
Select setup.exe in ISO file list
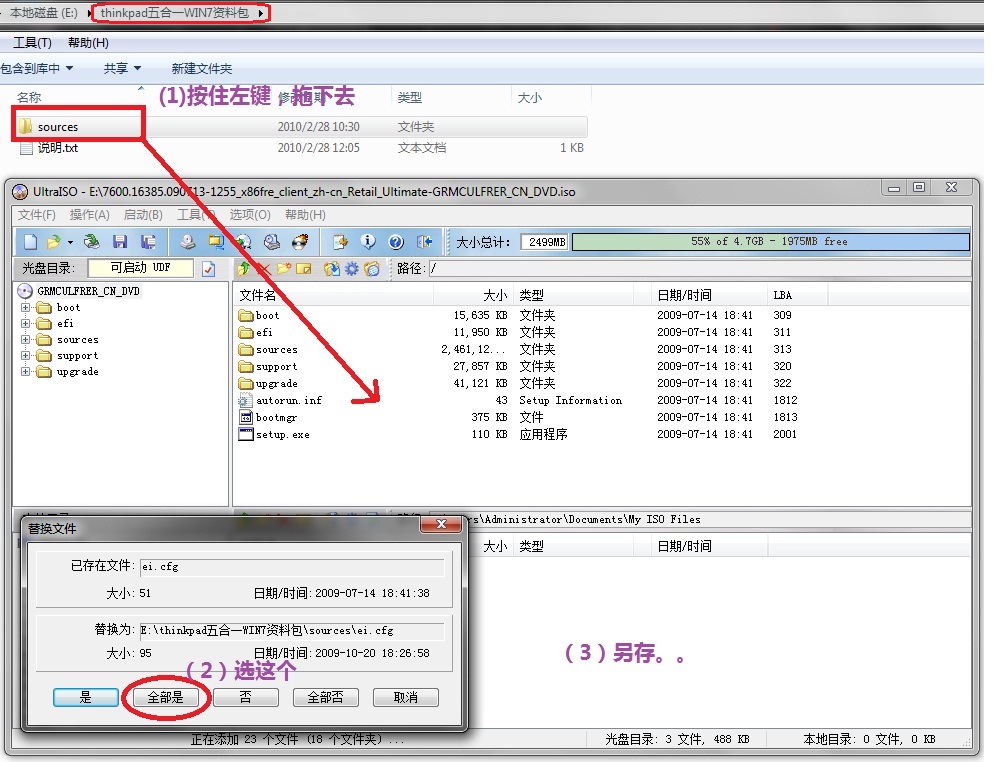pyautogui.click(x=274, y=435)
